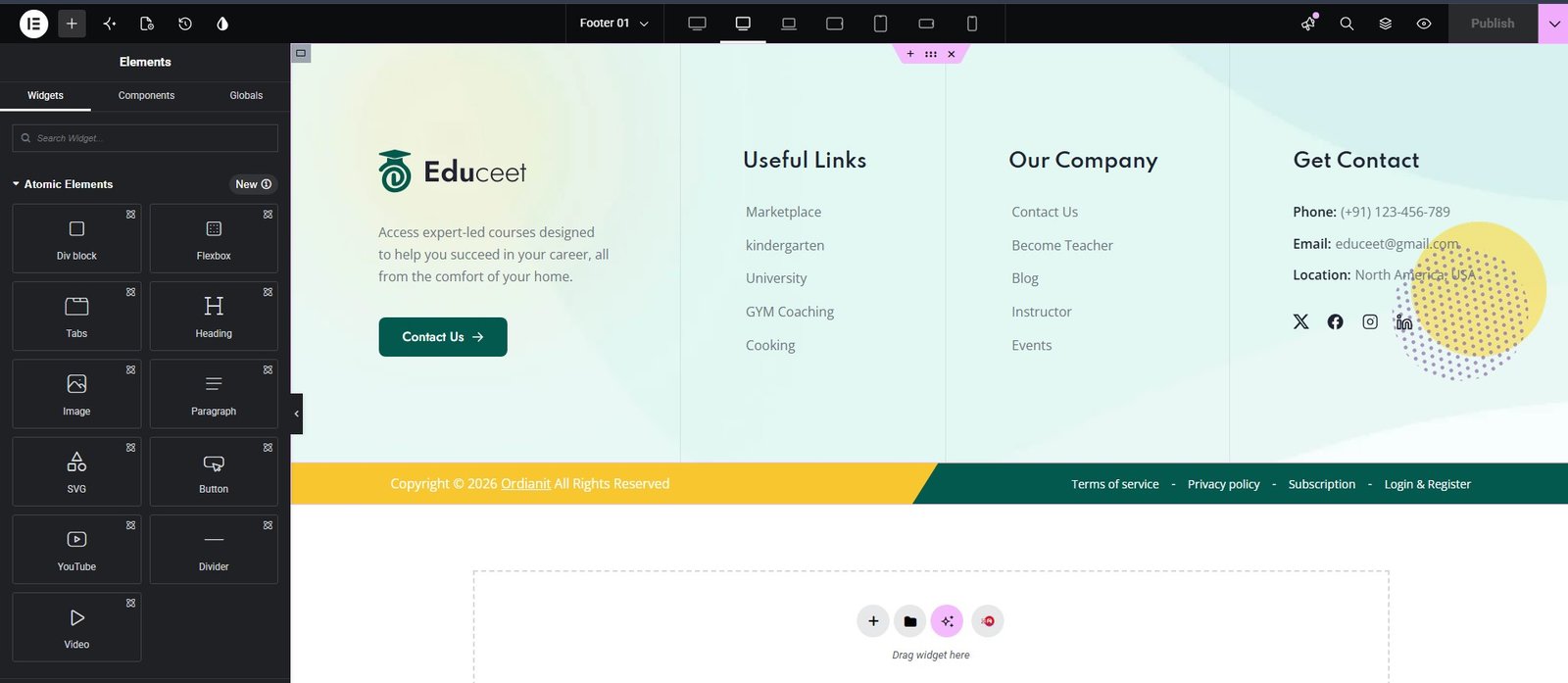
Task: Click the New info badge
Action: point(254,184)
